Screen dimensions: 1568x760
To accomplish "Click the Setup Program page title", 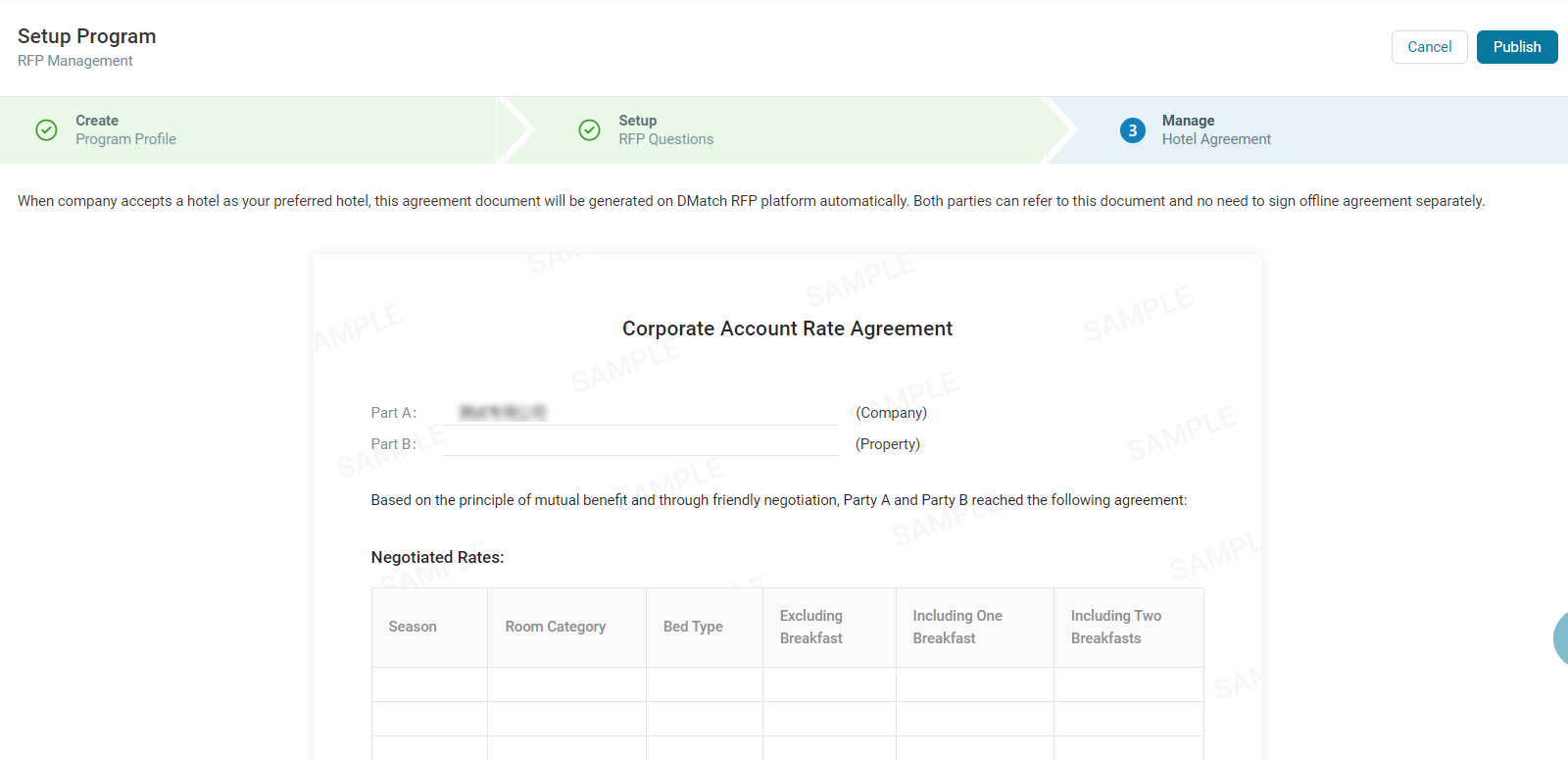I will coord(87,36).
